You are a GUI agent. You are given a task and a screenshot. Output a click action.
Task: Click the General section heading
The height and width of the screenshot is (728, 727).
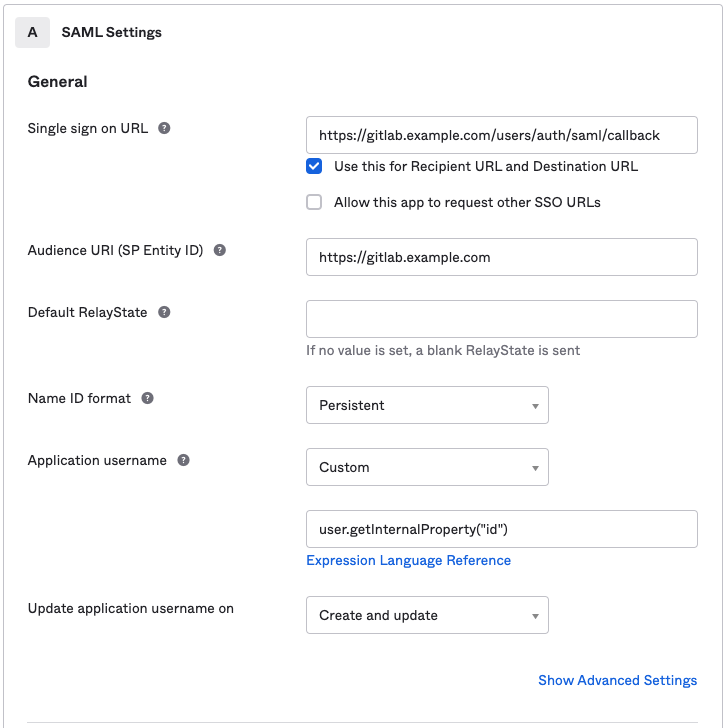tap(57, 81)
